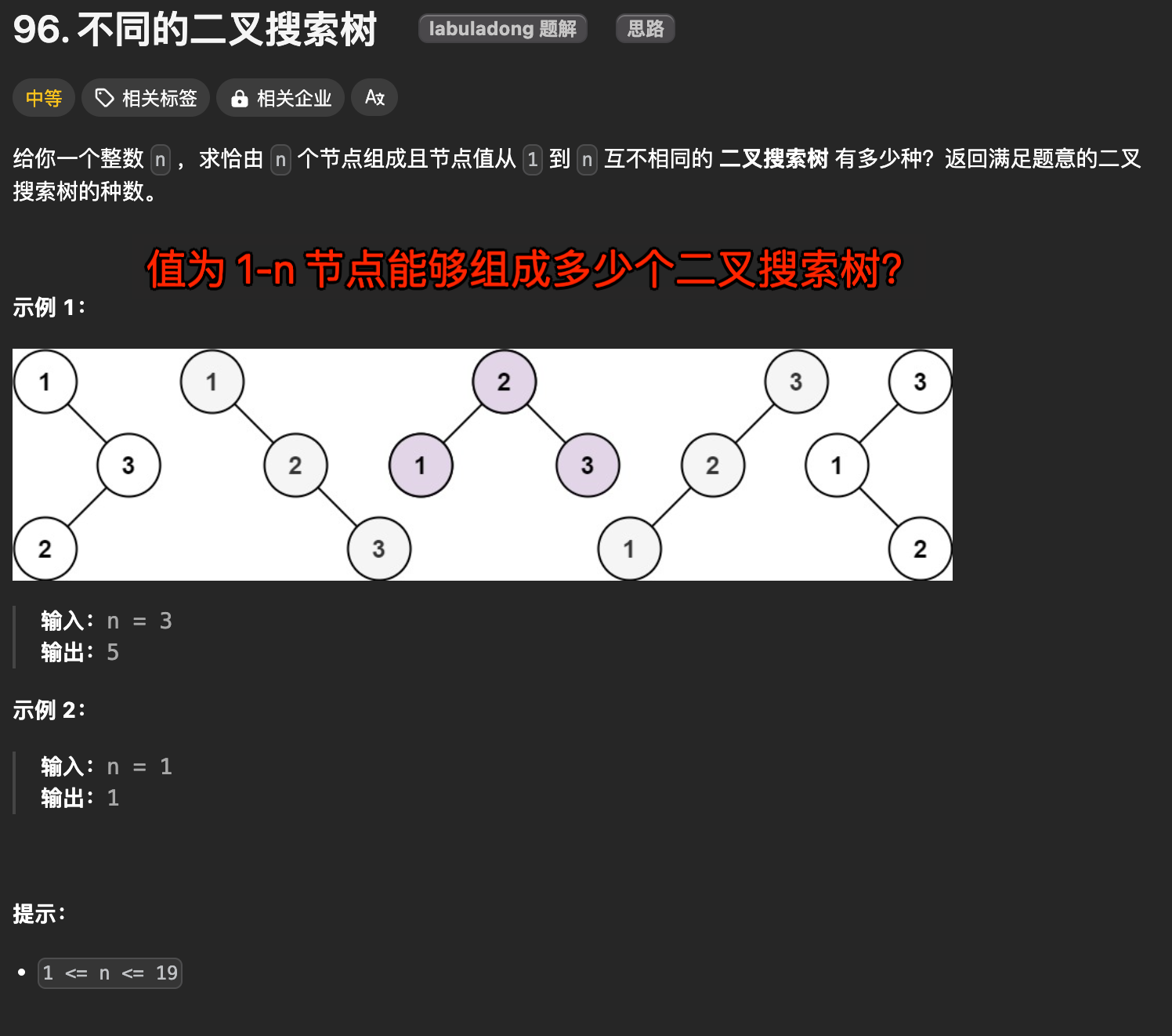This screenshot has height=1036, width=1172.
Task: Click the 输出: 1 line
Action: point(80,798)
